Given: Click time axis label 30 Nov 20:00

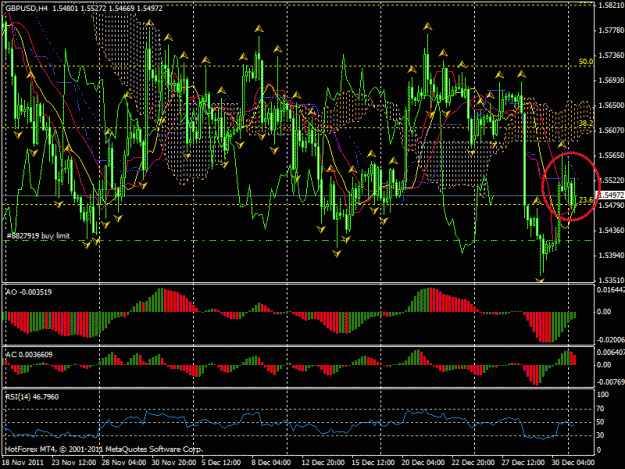Looking at the screenshot, I should click(174, 463).
